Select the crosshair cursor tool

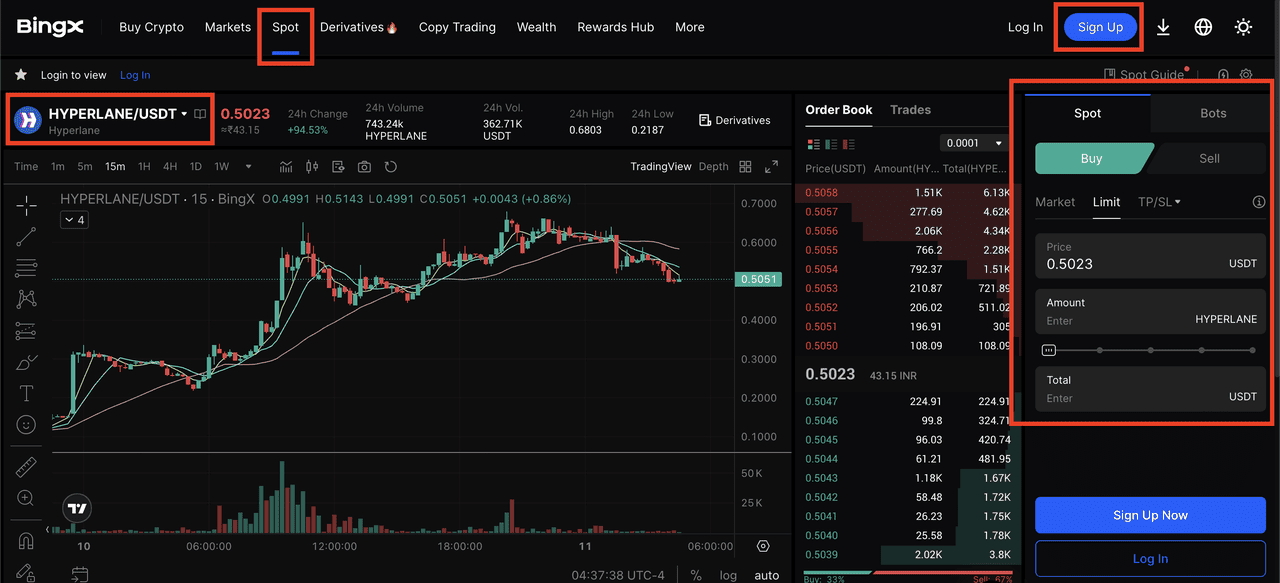26,206
